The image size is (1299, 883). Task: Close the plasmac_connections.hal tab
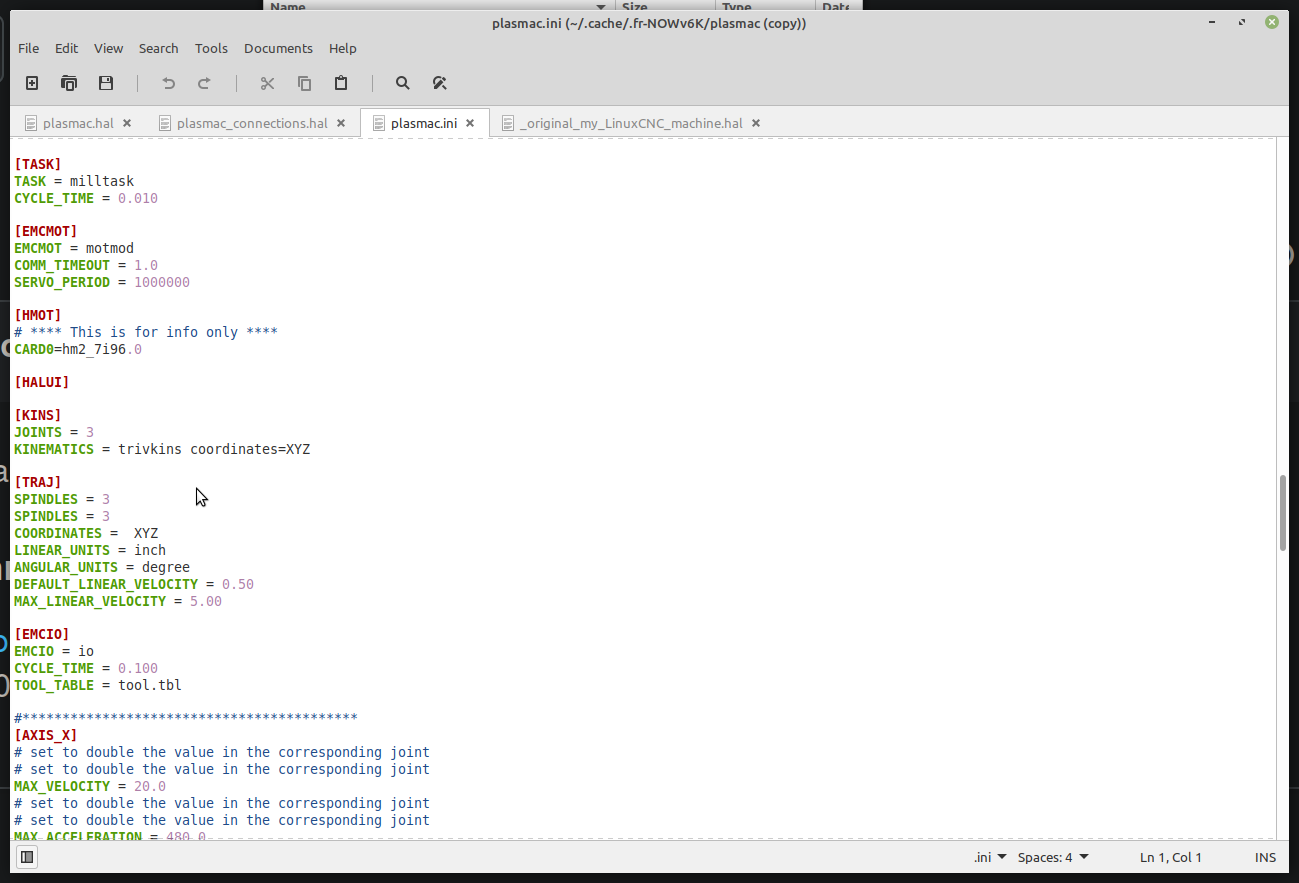coord(341,124)
